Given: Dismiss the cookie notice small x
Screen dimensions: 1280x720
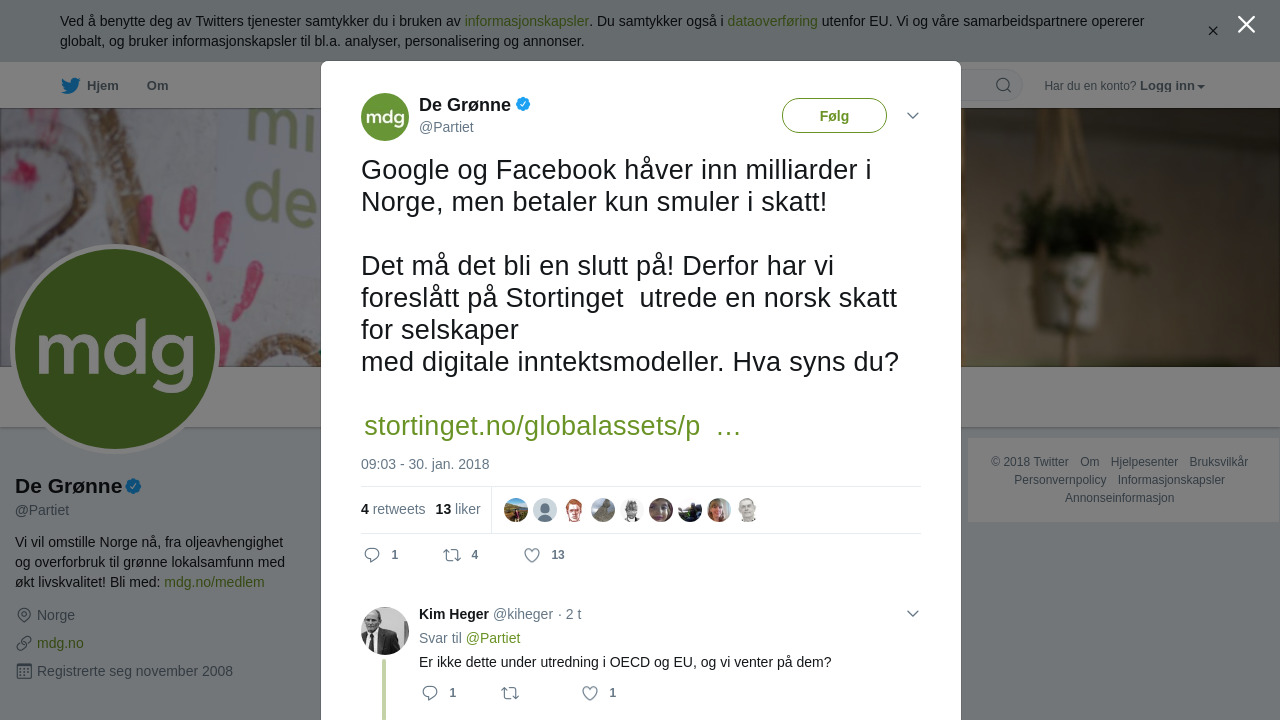Looking at the screenshot, I should [x=1213, y=31].
